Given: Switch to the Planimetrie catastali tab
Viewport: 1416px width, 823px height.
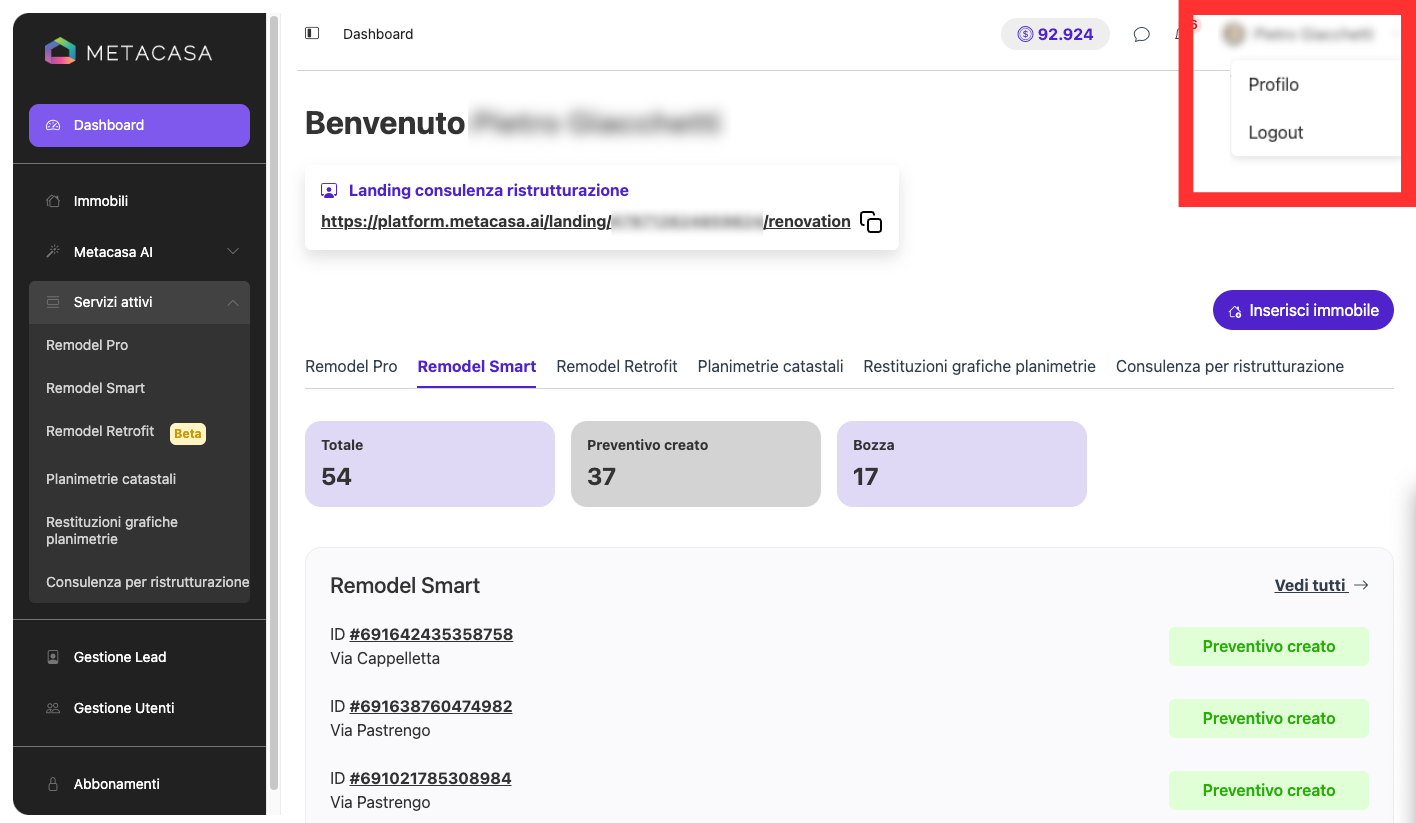Looking at the screenshot, I should [770, 366].
